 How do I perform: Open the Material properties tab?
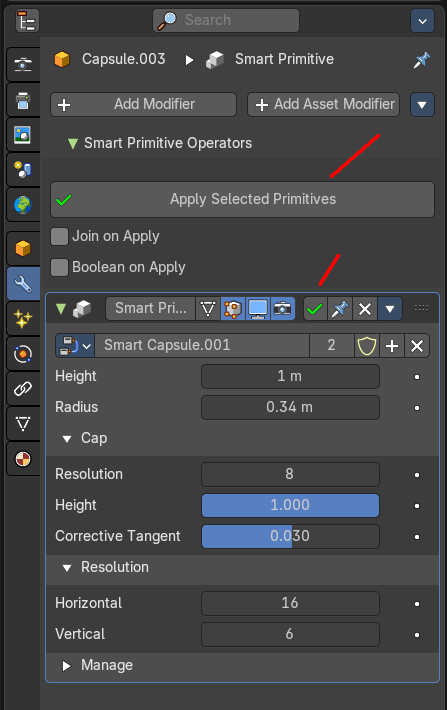click(x=23, y=459)
